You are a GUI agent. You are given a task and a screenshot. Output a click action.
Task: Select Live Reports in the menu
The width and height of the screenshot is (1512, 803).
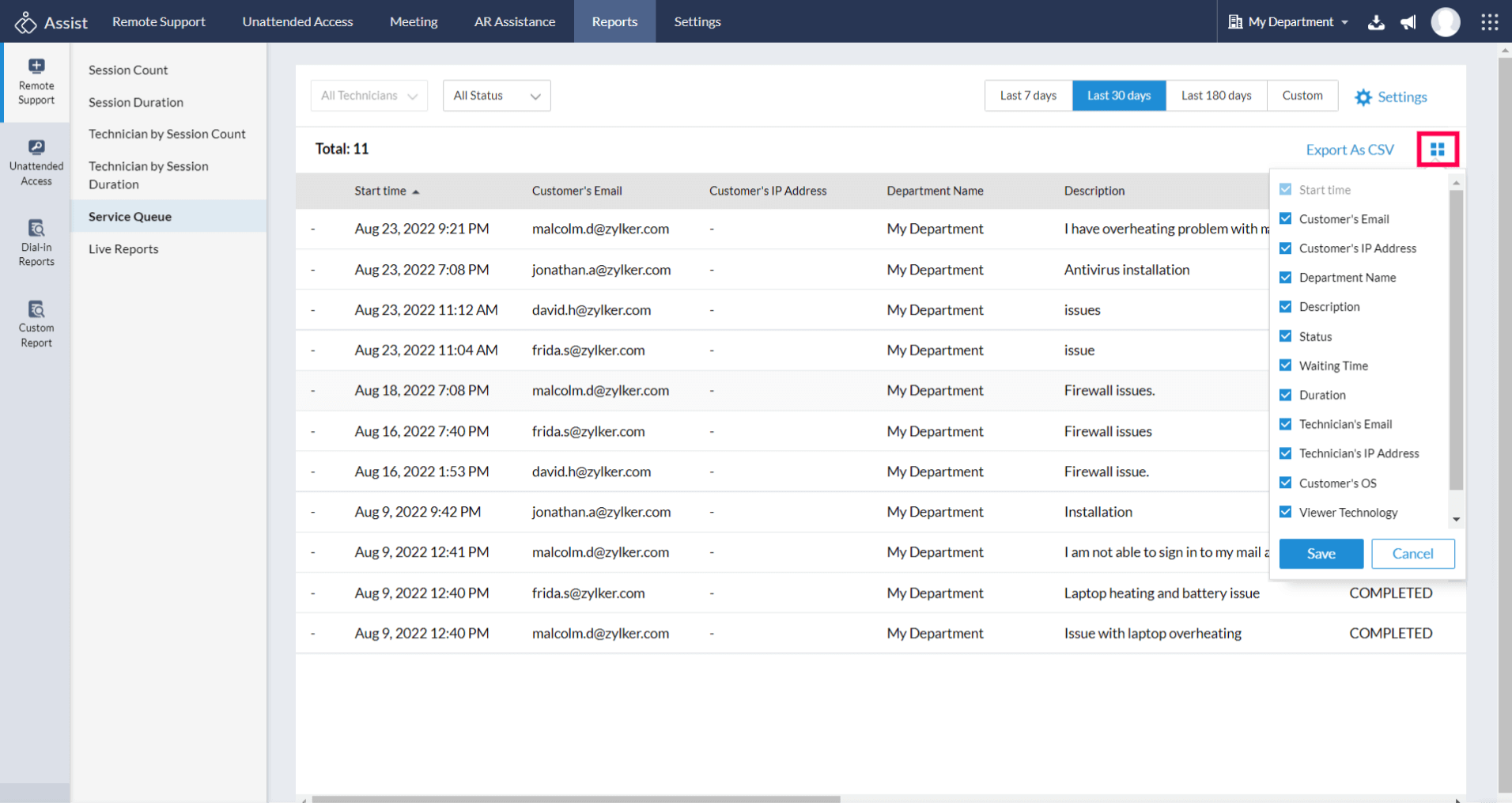123,249
